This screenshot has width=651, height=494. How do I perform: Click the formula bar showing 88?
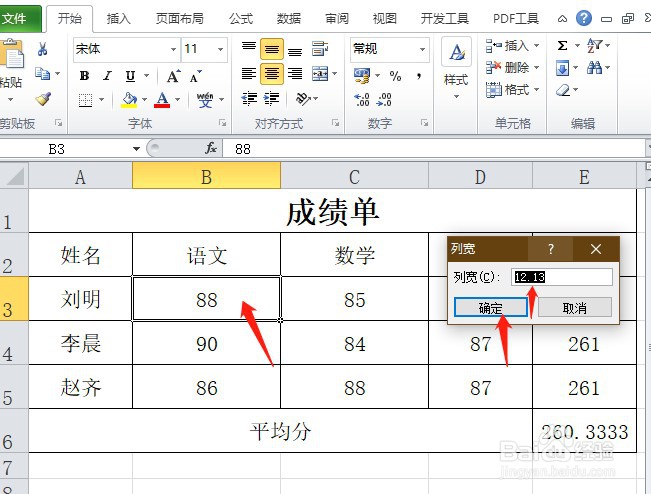pos(434,149)
